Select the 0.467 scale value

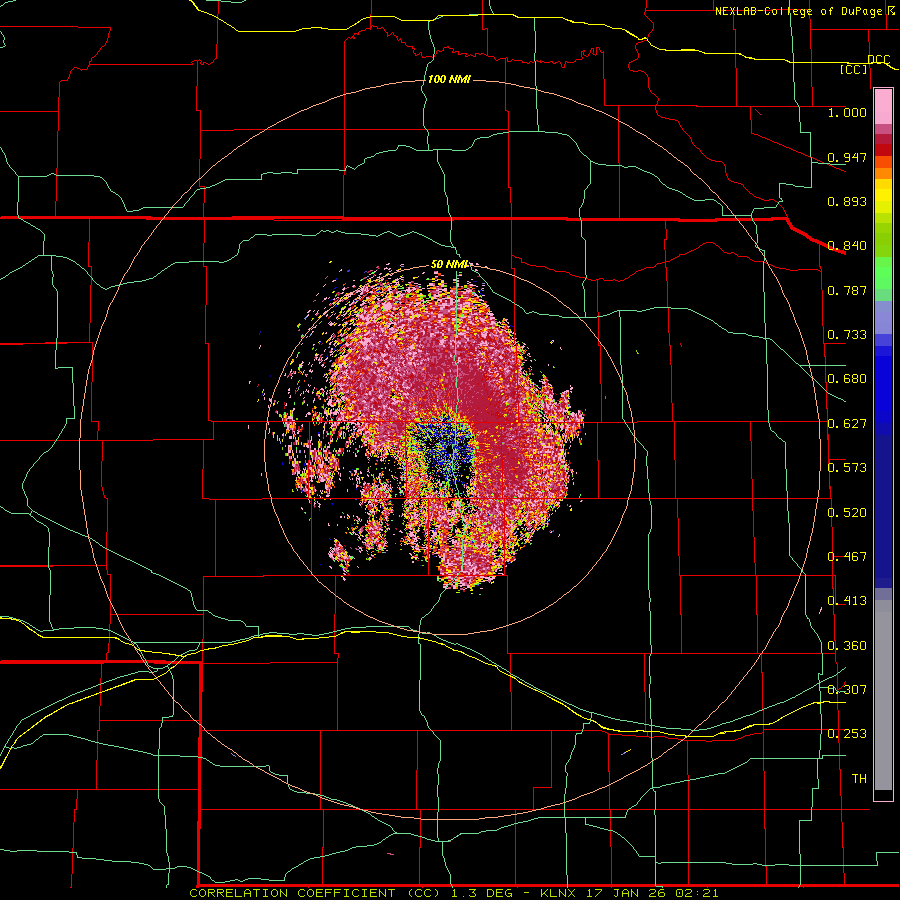coord(847,557)
